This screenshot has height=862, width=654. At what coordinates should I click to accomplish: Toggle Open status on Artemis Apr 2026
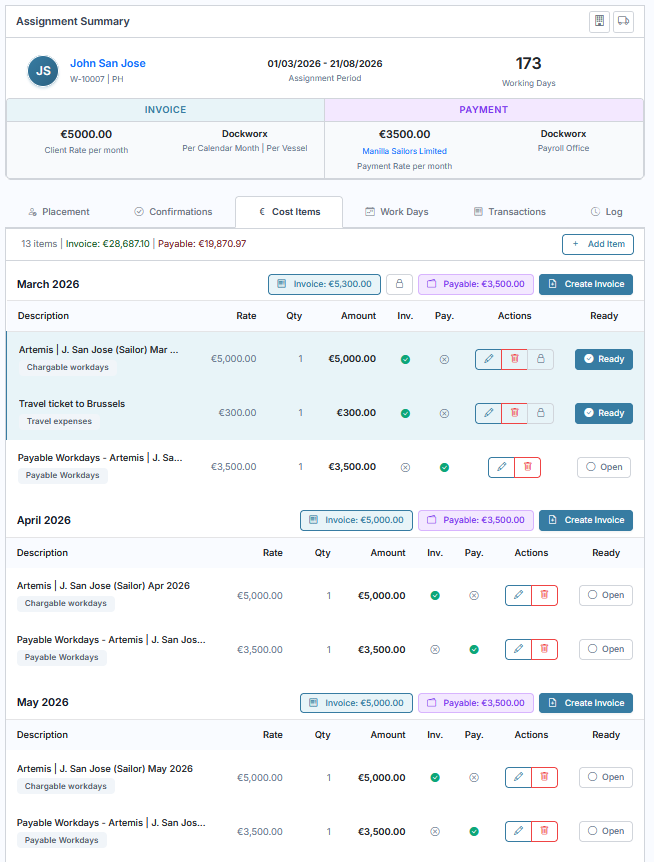tap(606, 595)
